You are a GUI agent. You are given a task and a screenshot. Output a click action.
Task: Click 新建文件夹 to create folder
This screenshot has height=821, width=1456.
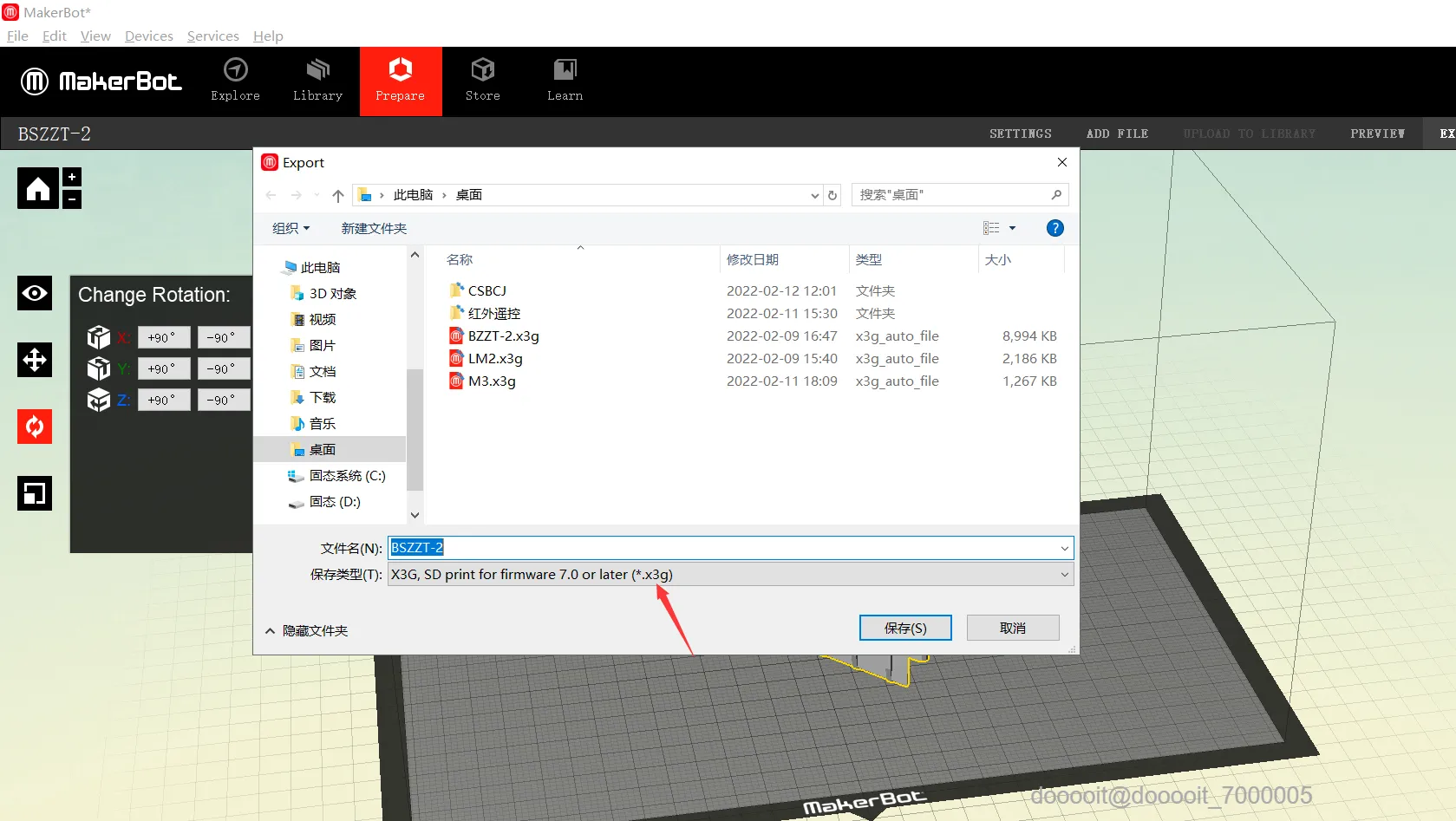click(374, 228)
